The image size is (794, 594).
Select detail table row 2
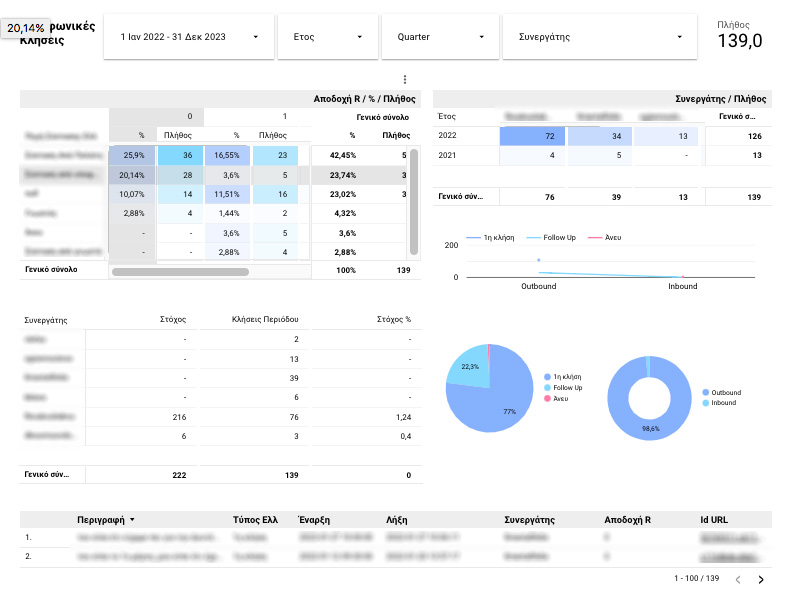[395, 557]
